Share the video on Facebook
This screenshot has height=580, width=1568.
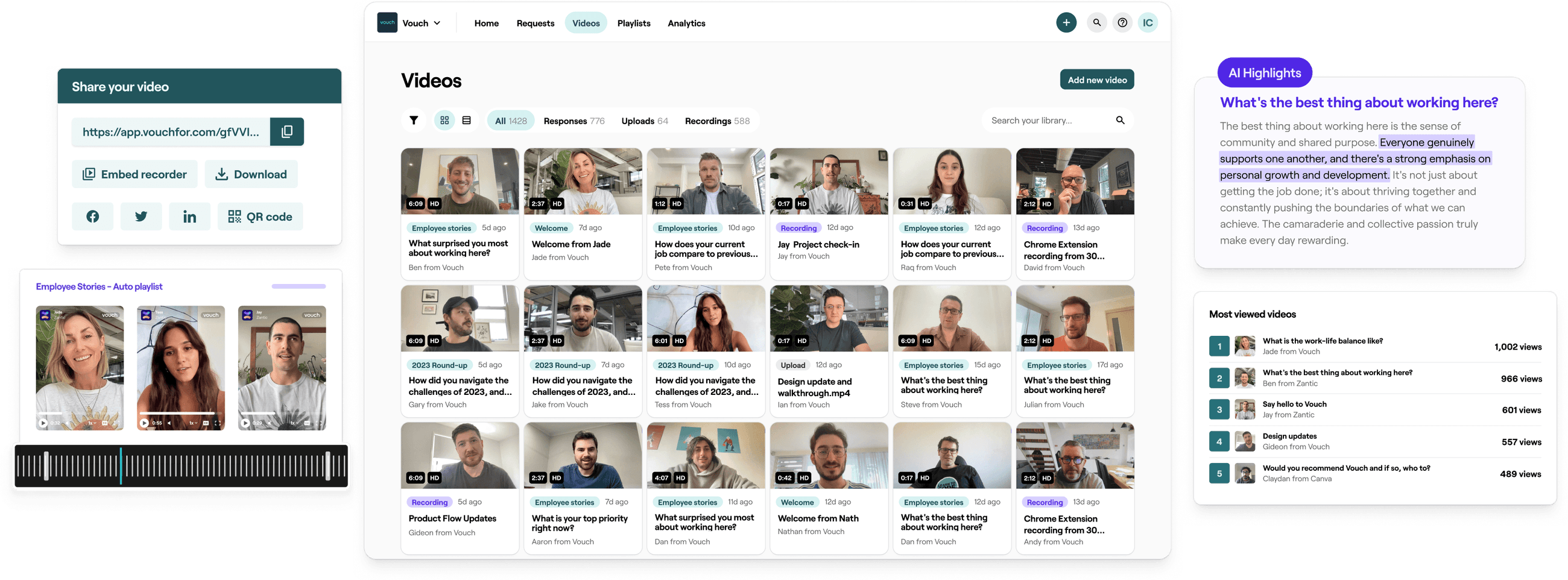(x=92, y=216)
